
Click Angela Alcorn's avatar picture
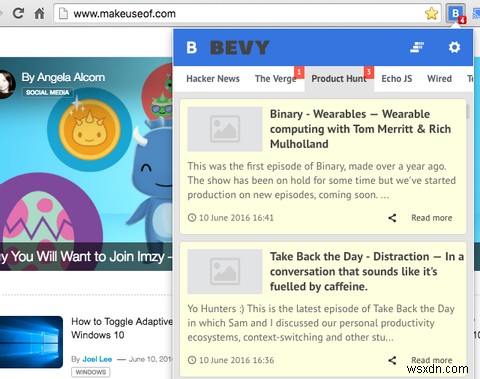click(7, 84)
